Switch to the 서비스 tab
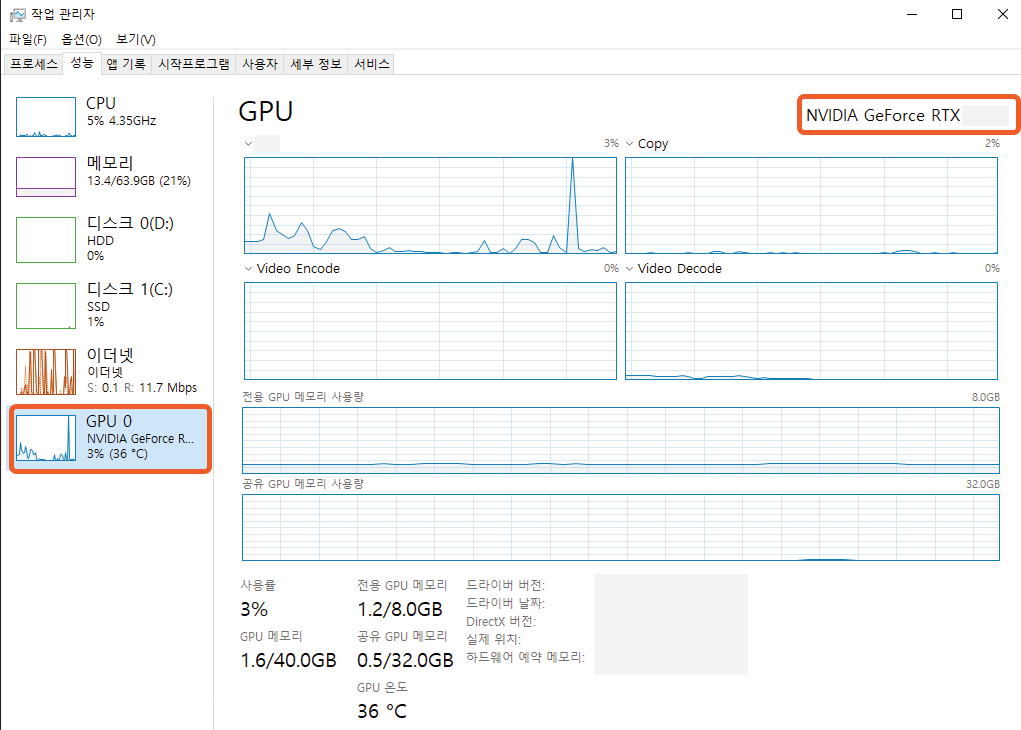Viewport: 1021px width, 730px height. tap(371, 64)
